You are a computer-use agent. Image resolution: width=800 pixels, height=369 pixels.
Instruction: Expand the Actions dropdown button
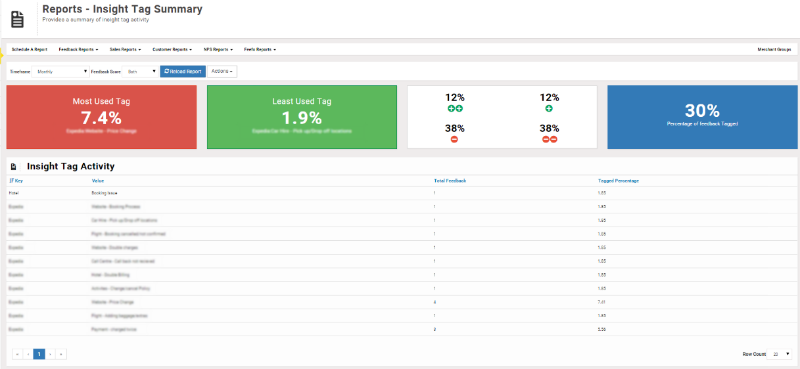click(222, 71)
